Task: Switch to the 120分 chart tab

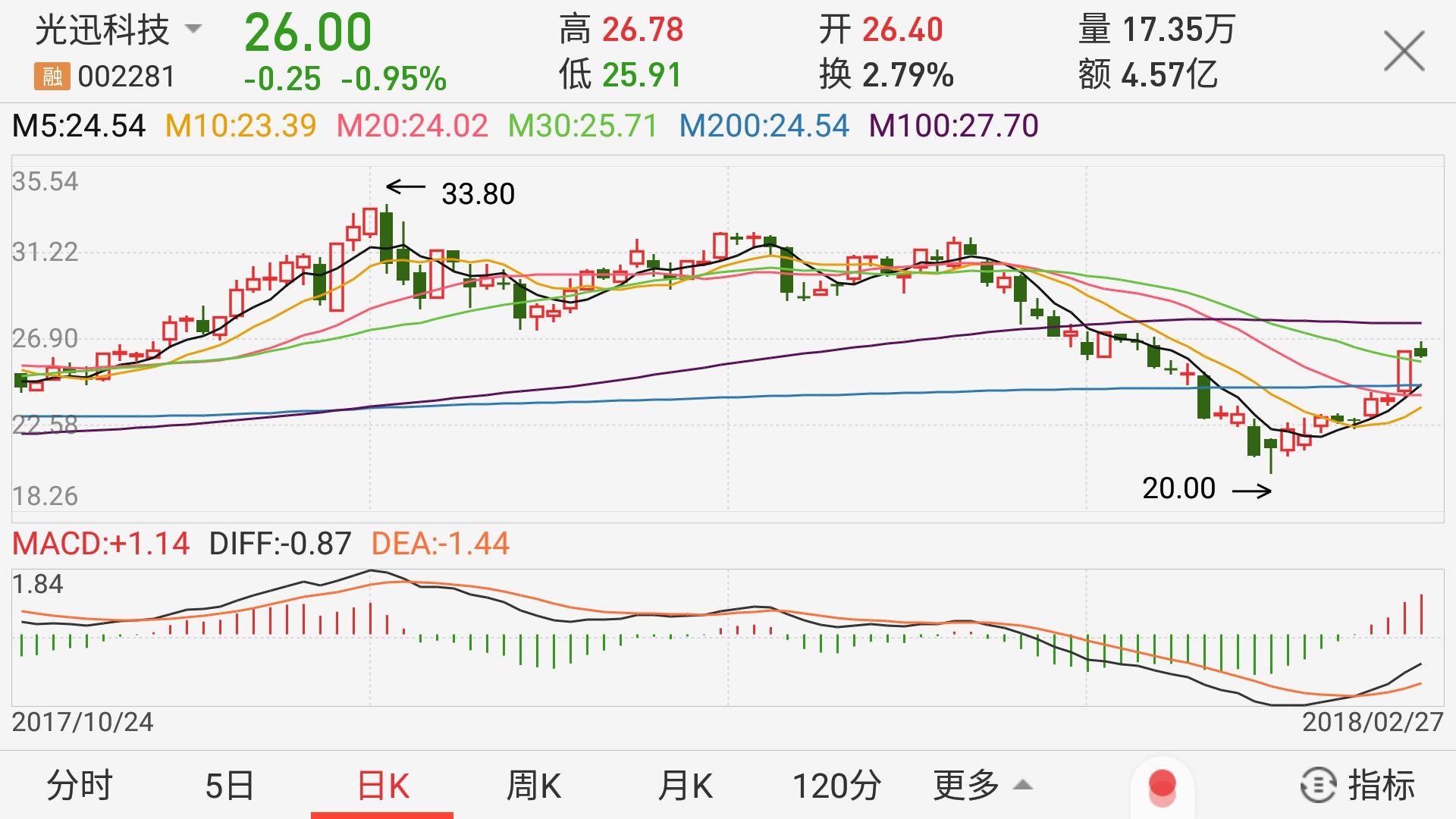Action: tap(836, 785)
